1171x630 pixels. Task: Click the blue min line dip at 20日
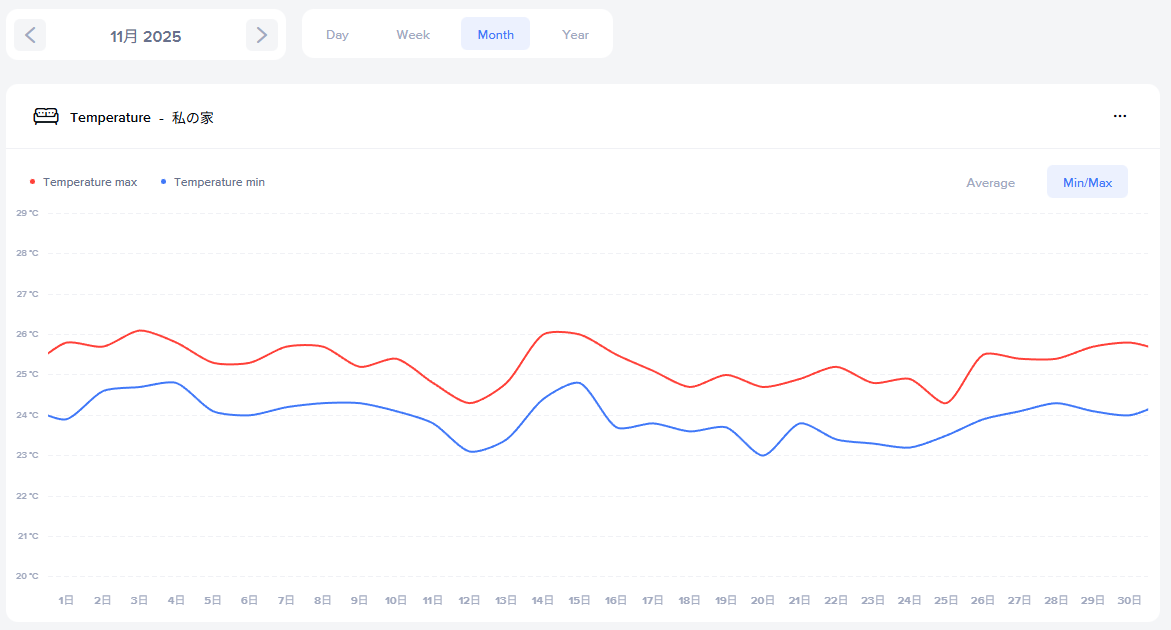click(x=763, y=455)
